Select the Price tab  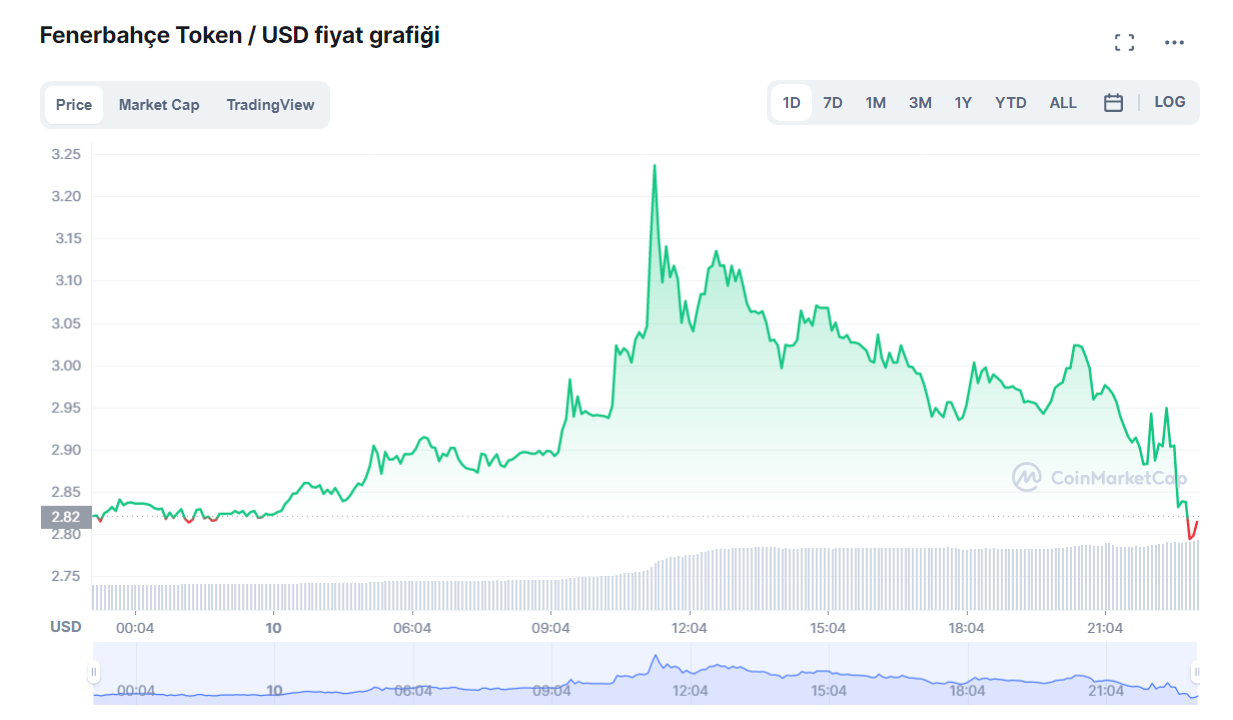click(74, 104)
